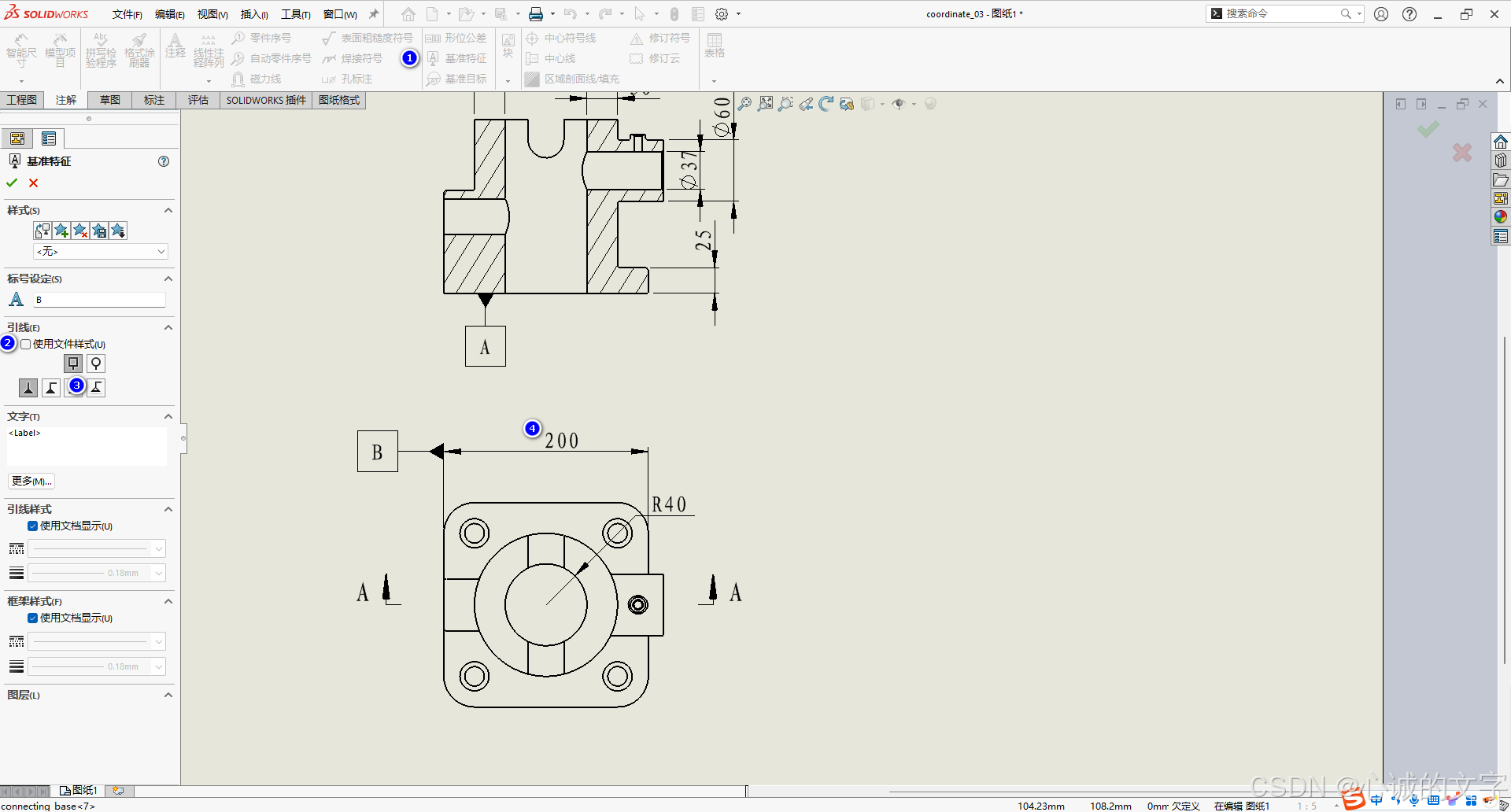Switch to the 工程图 tab
Image resolution: width=1511 pixels, height=812 pixels.
coord(22,100)
